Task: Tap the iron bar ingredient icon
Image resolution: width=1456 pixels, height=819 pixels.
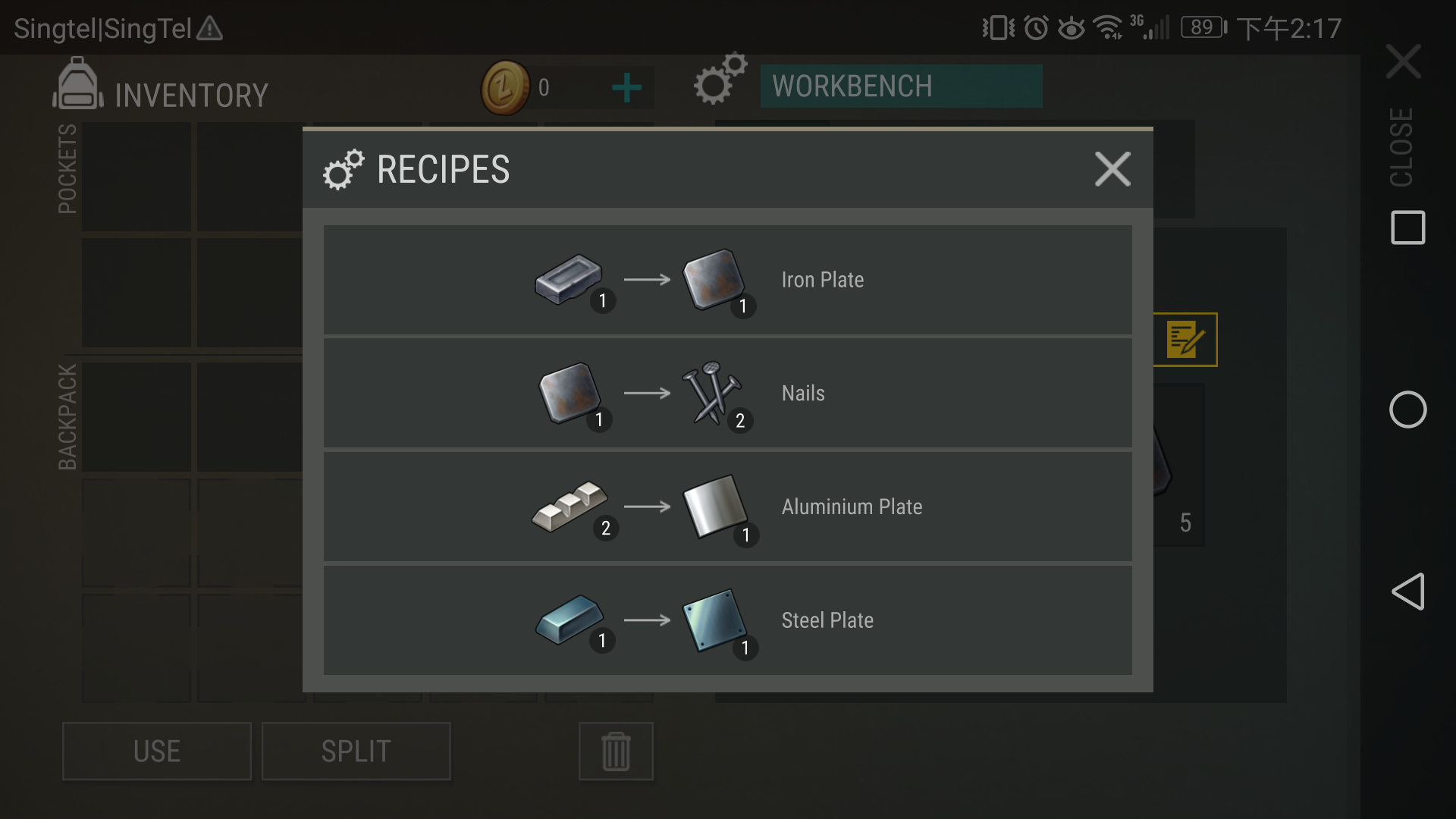Action: coord(569,279)
